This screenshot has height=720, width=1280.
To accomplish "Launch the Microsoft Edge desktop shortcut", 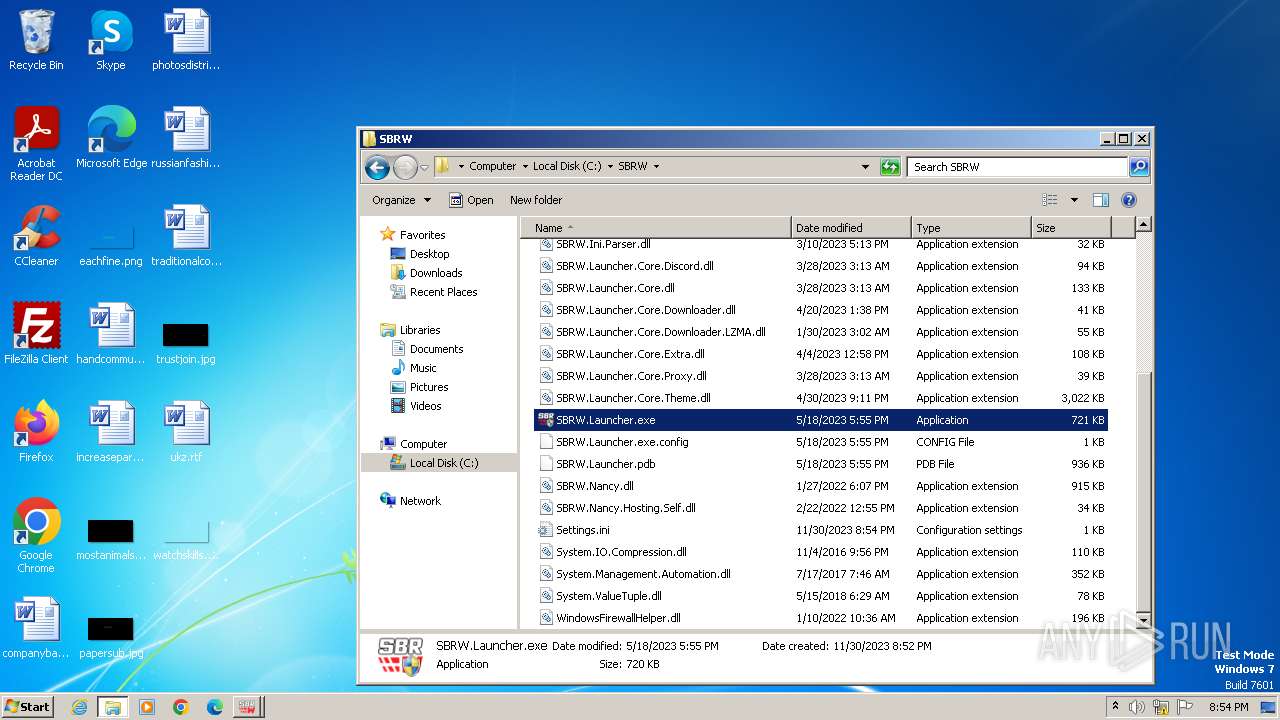I will point(111,138).
